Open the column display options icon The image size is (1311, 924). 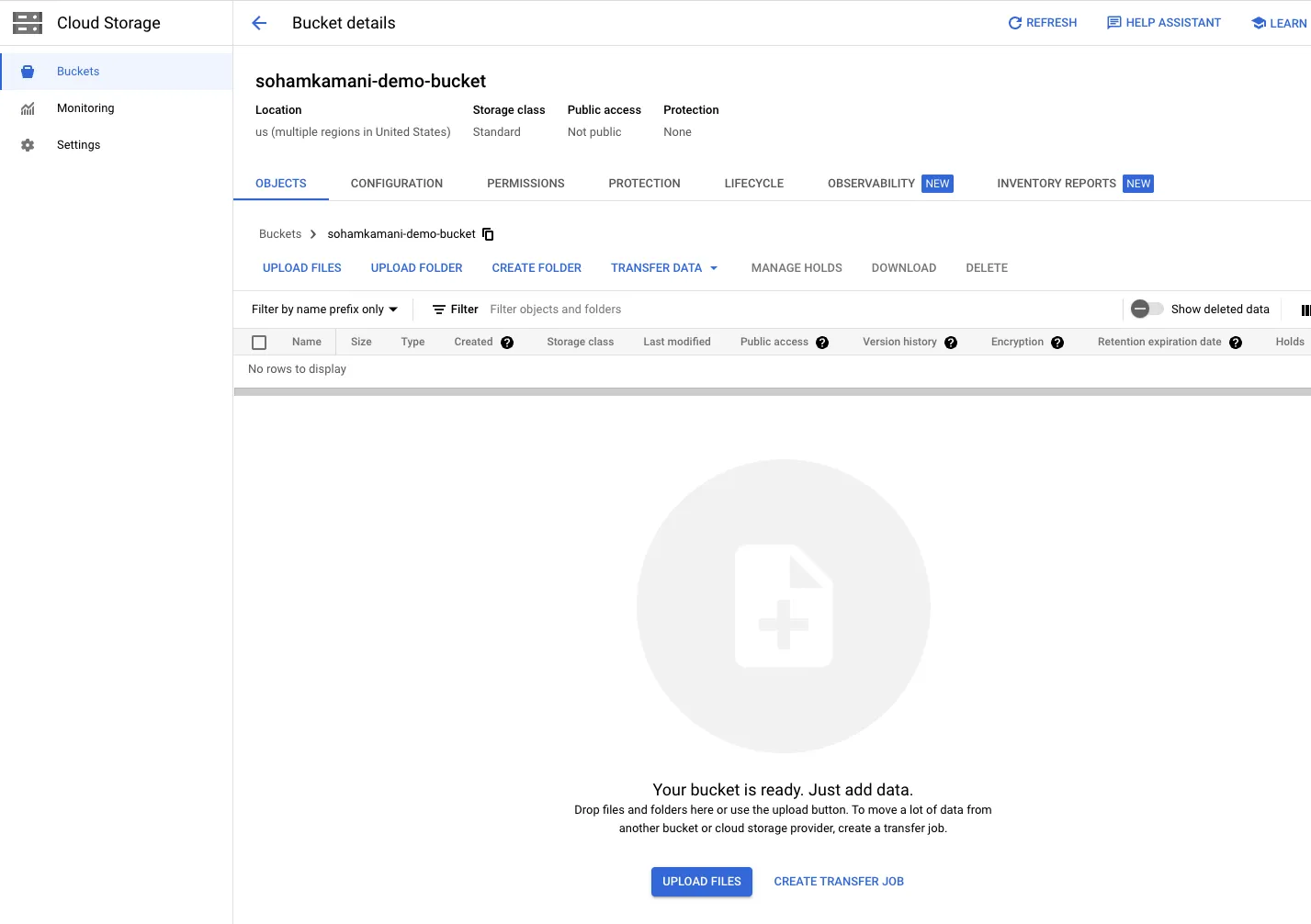(x=1305, y=310)
